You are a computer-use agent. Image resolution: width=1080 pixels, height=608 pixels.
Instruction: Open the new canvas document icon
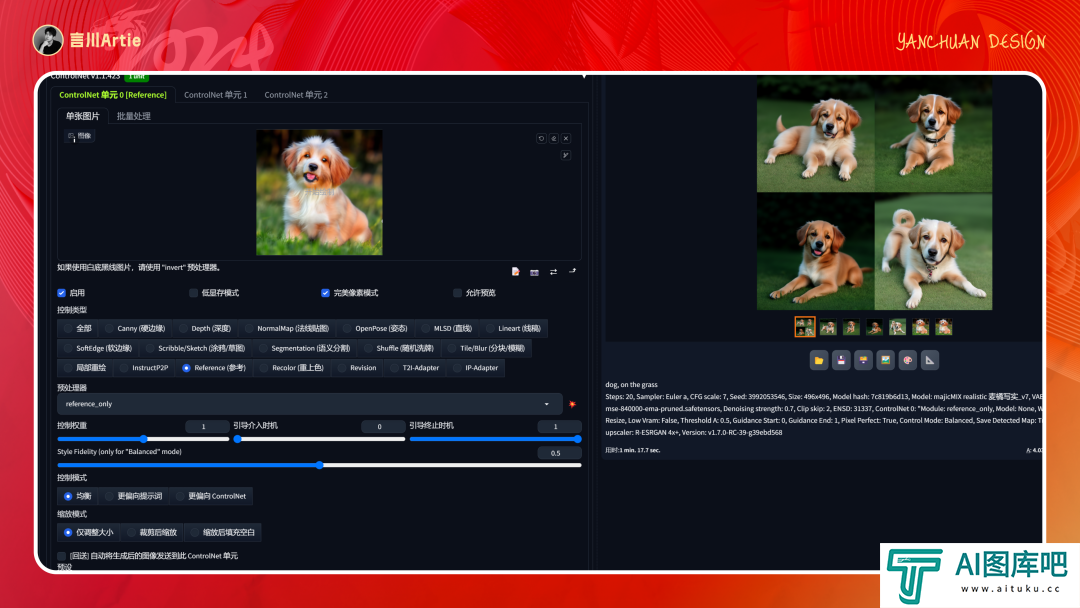point(515,271)
